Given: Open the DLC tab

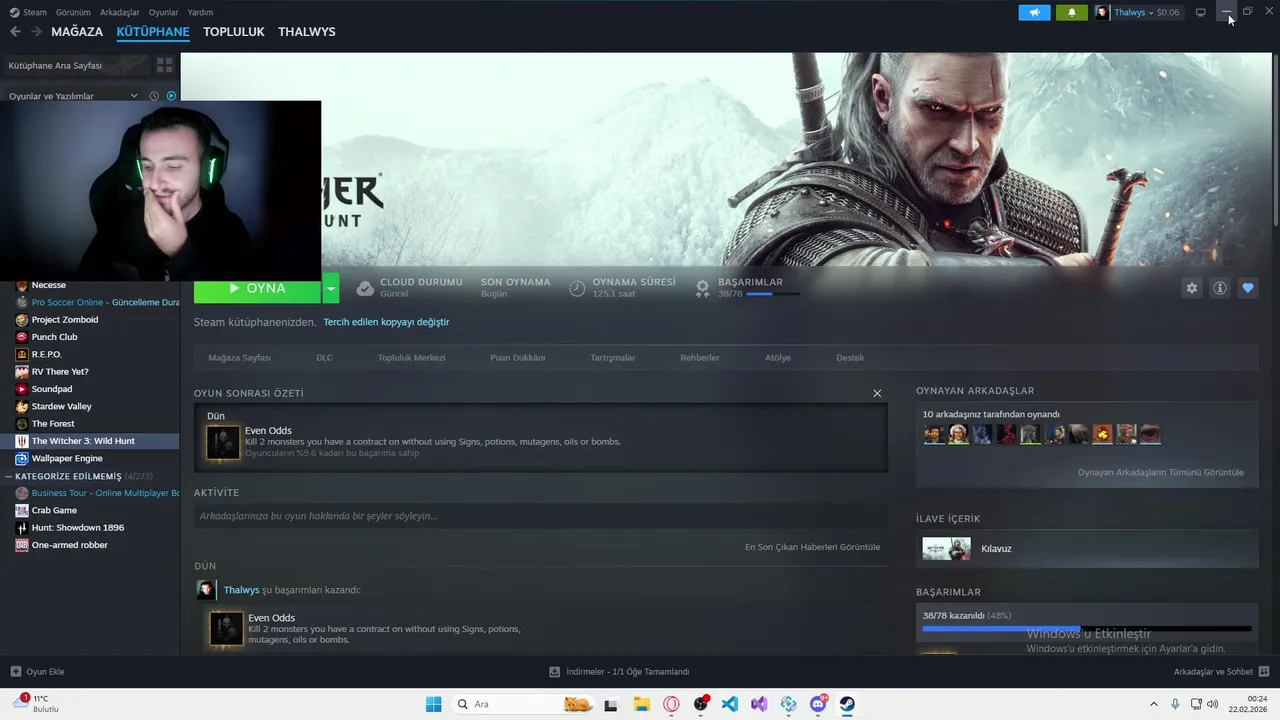Looking at the screenshot, I should point(324,357).
